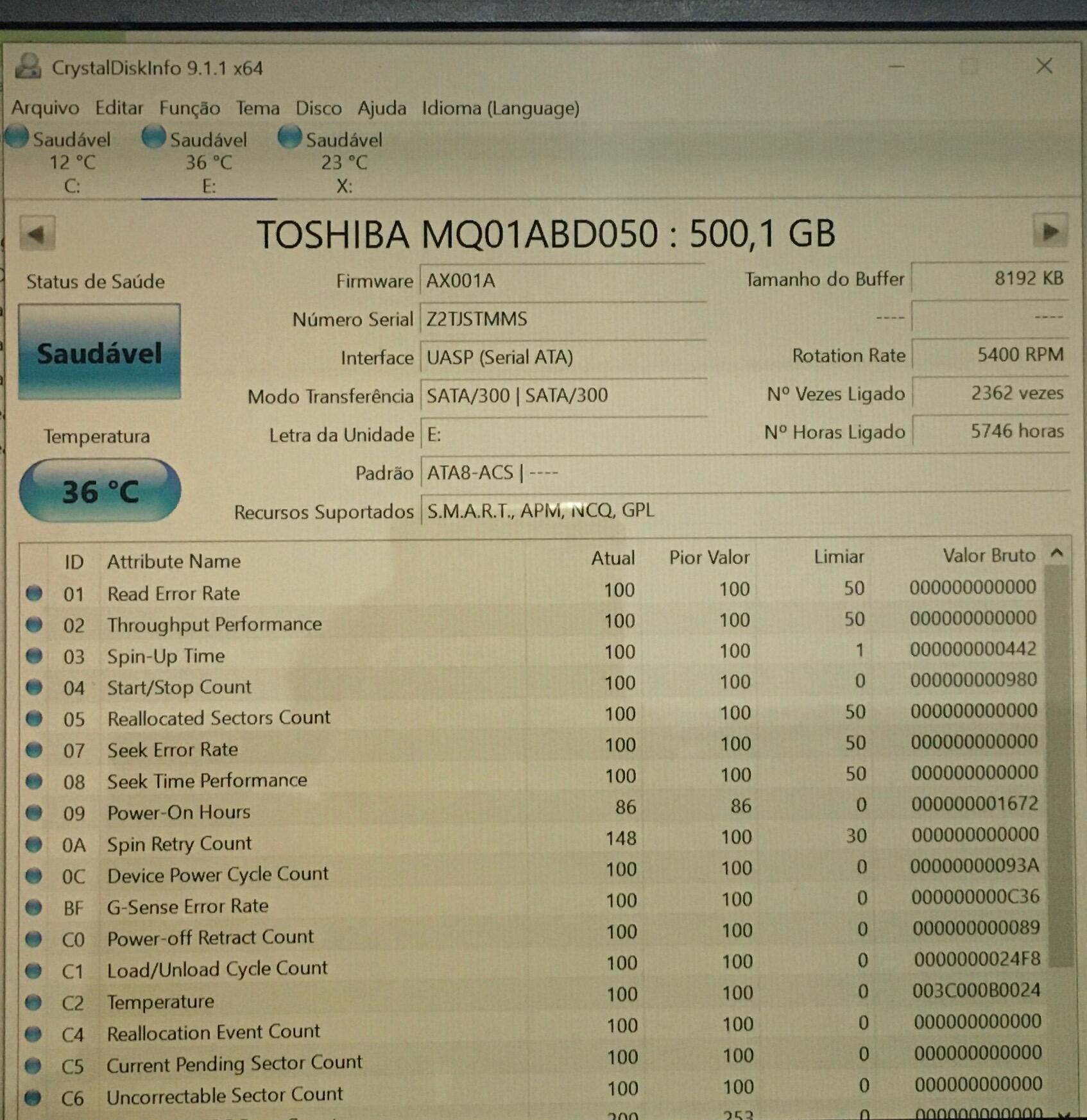
Task: Click status dot of Read Error Rate row
Action: [x=34, y=593]
